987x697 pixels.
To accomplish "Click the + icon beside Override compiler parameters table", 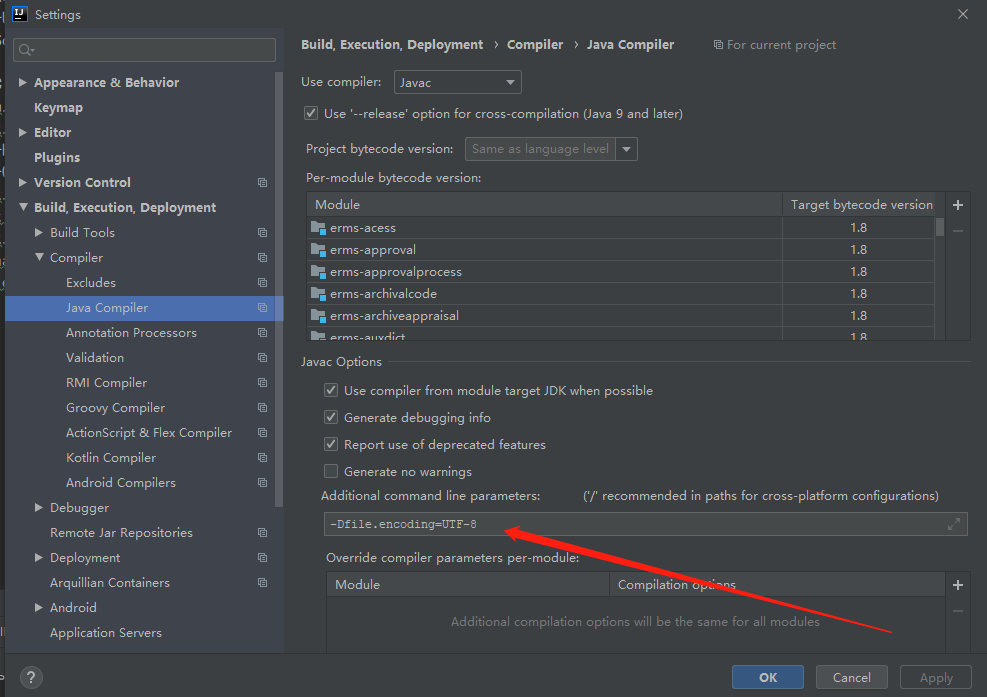I will click(957, 584).
